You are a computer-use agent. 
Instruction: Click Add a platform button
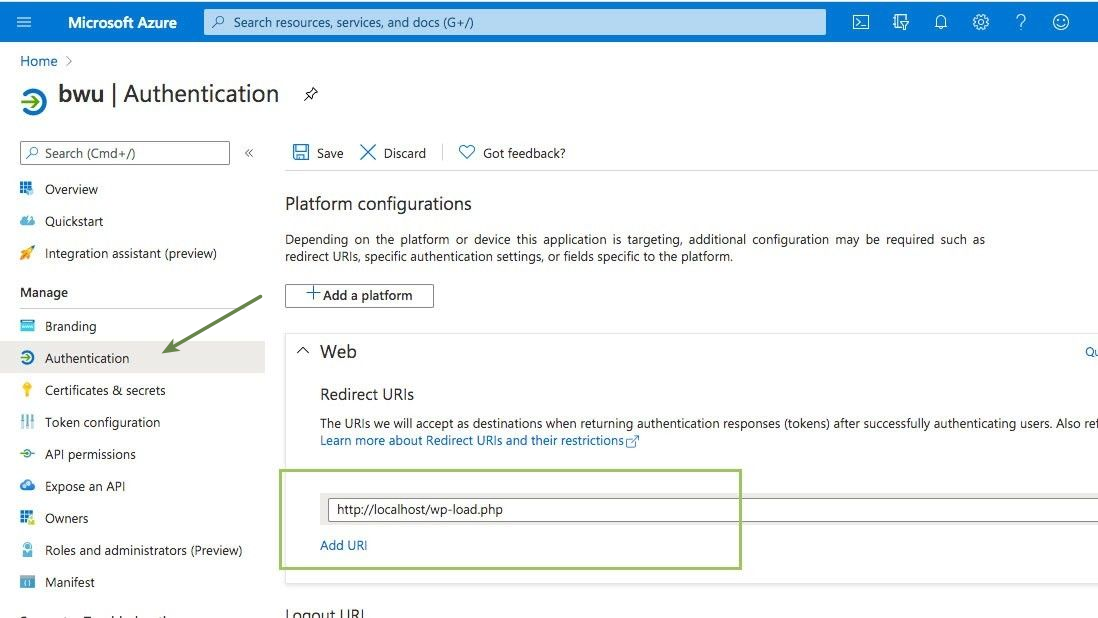coord(359,295)
